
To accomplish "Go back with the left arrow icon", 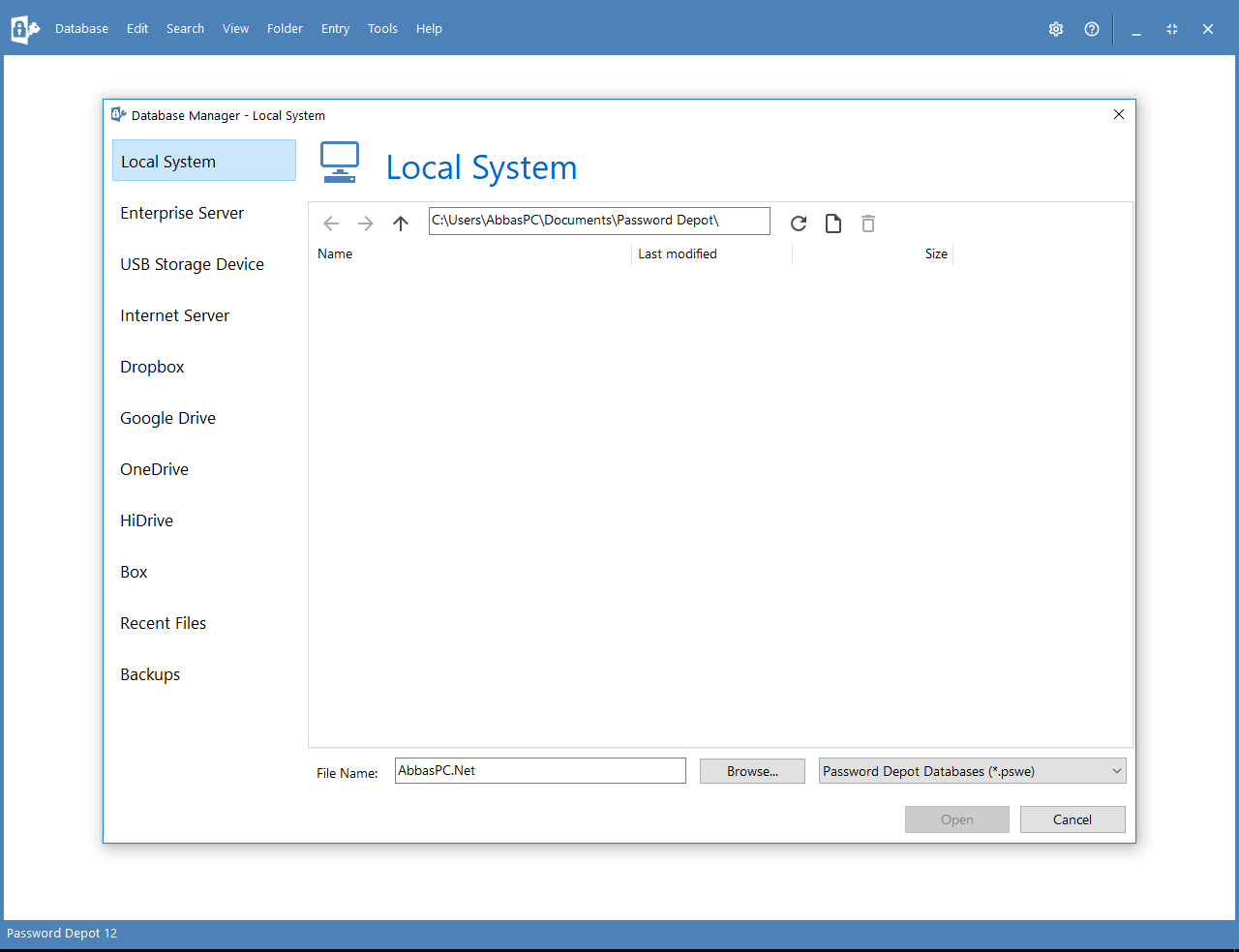I will pos(331,223).
